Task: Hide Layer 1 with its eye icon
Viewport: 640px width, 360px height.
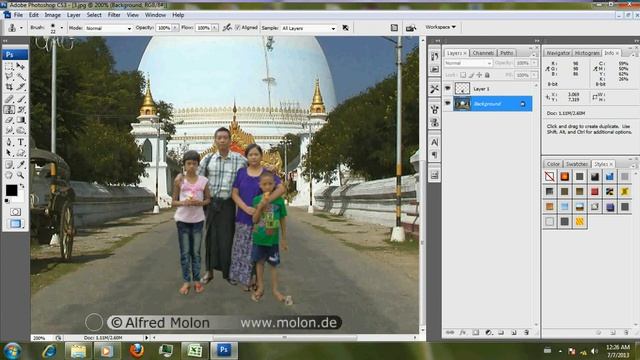Action: [448, 88]
